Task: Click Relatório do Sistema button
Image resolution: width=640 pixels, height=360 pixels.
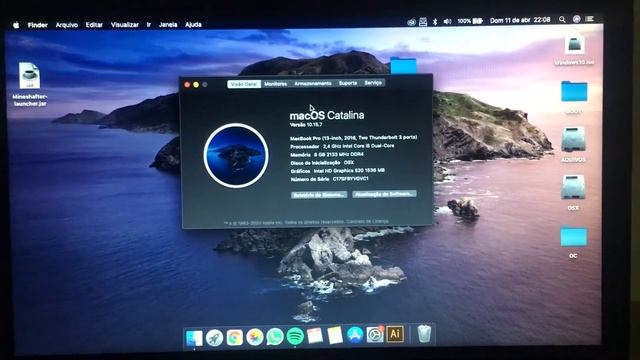Action: [319, 195]
